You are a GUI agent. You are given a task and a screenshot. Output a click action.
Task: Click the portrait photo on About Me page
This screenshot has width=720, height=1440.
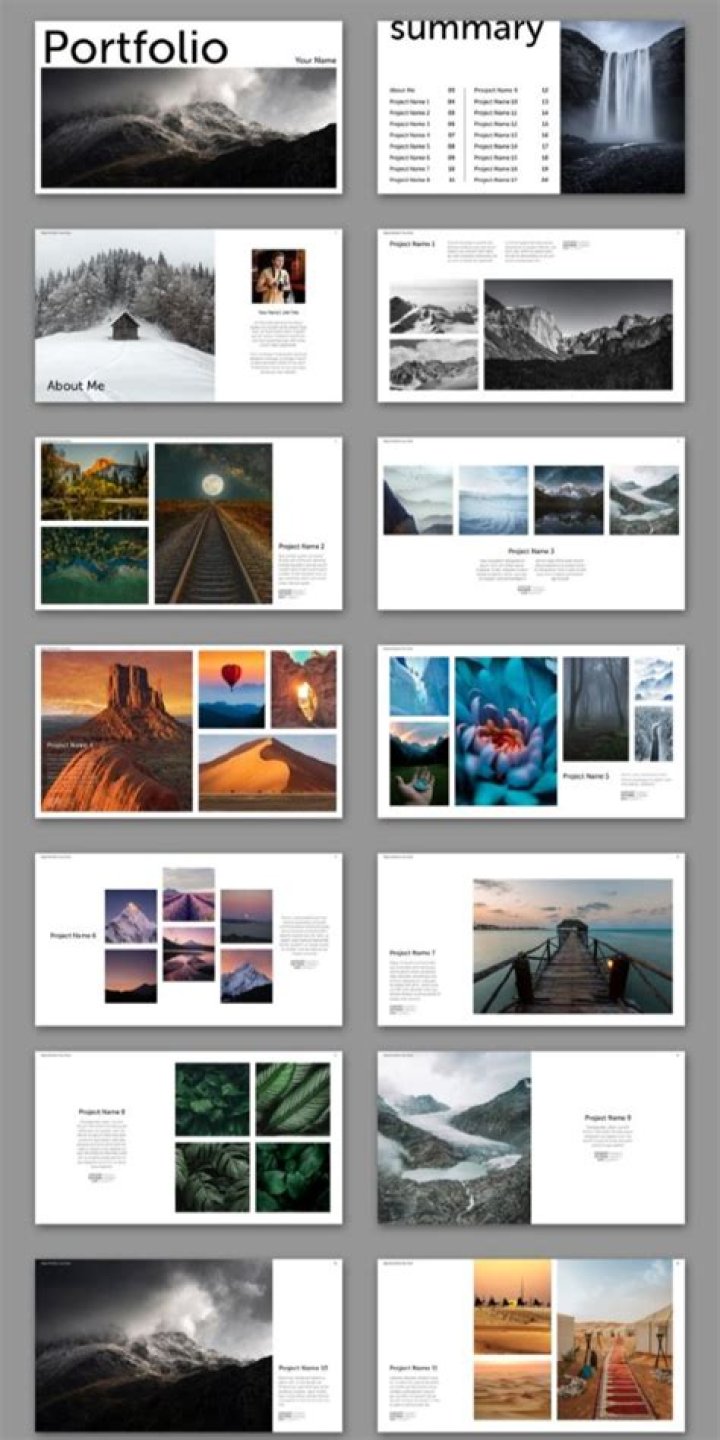278,276
